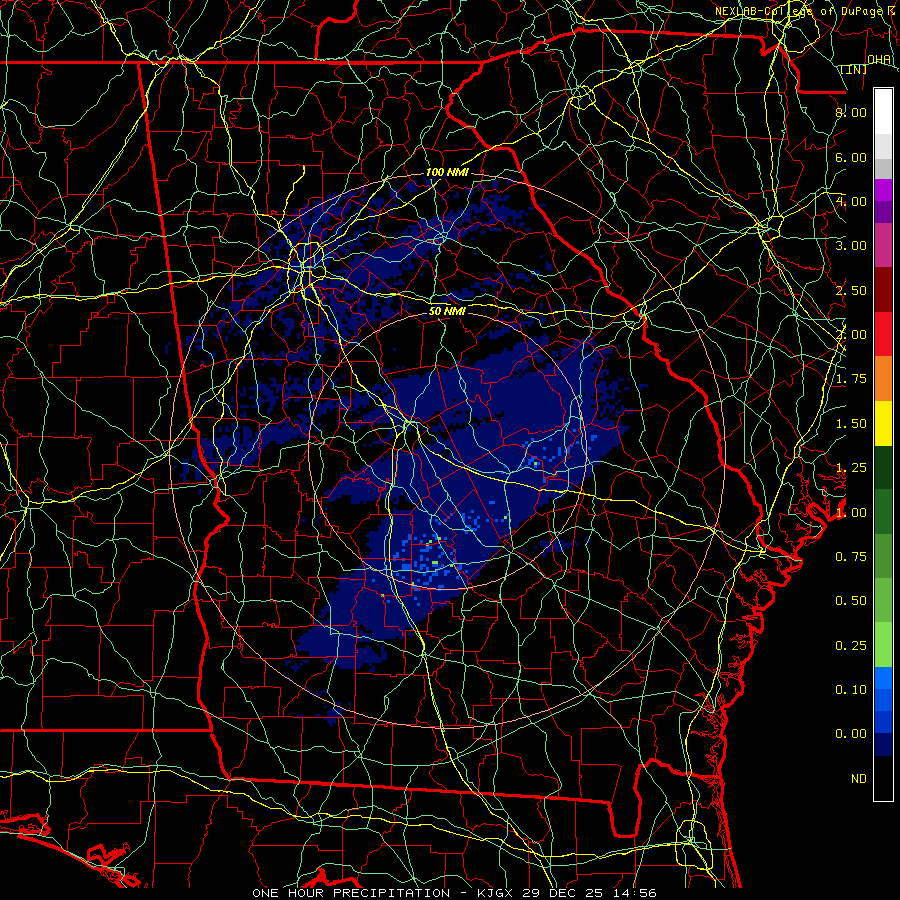Click the ND legend label

(x=859, y=779)
